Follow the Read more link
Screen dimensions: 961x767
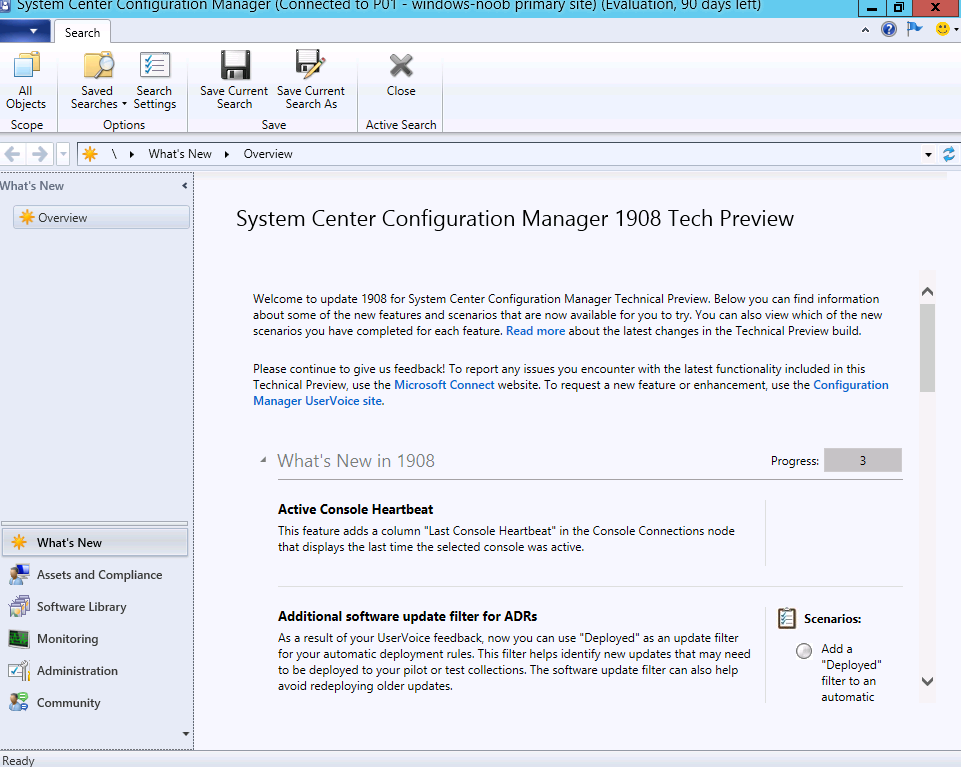point(535,331)
